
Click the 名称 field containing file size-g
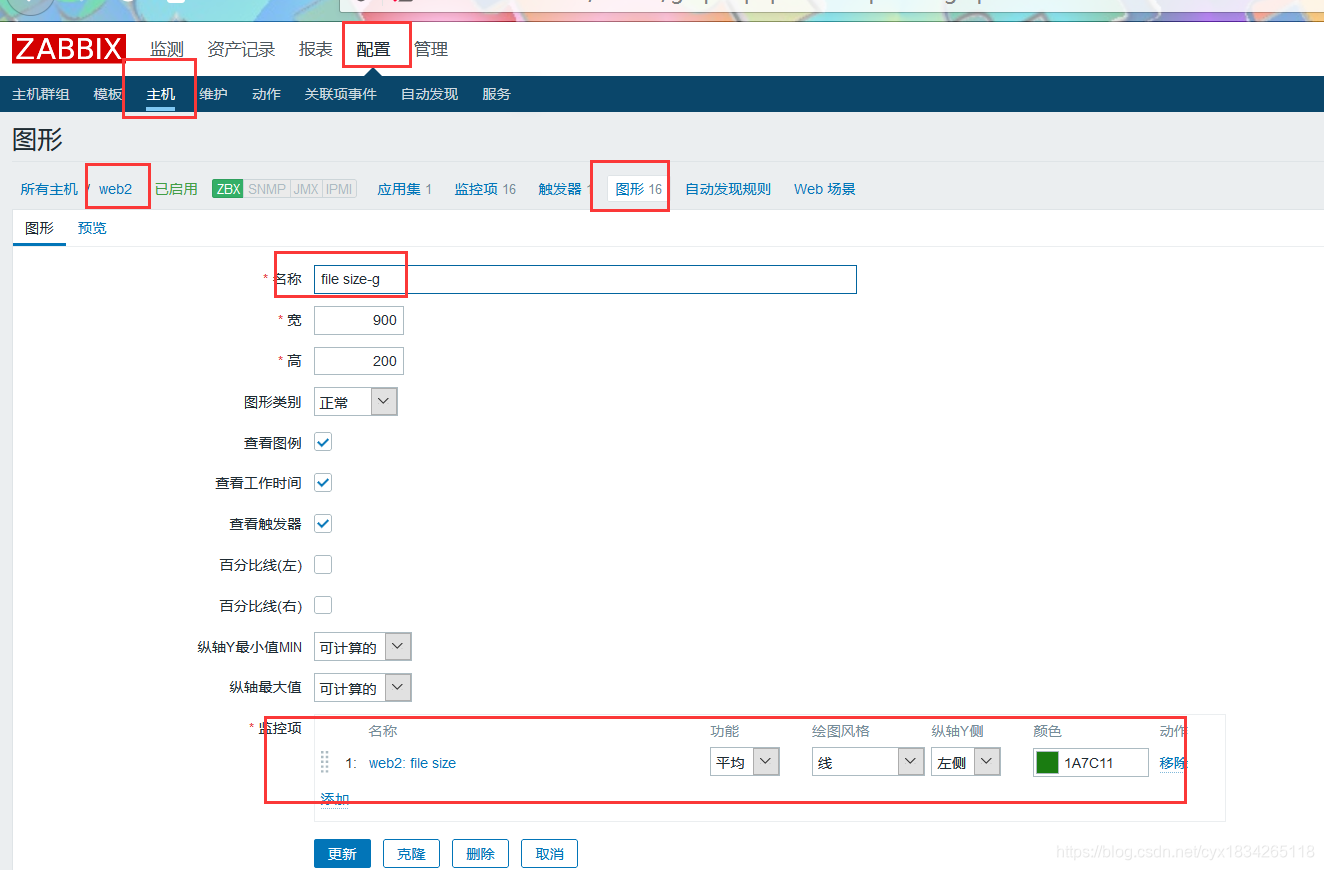pos(585,279)
